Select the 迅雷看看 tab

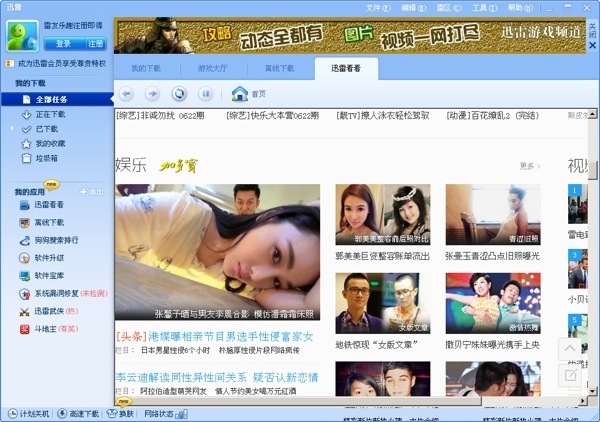tap(346, 68)
